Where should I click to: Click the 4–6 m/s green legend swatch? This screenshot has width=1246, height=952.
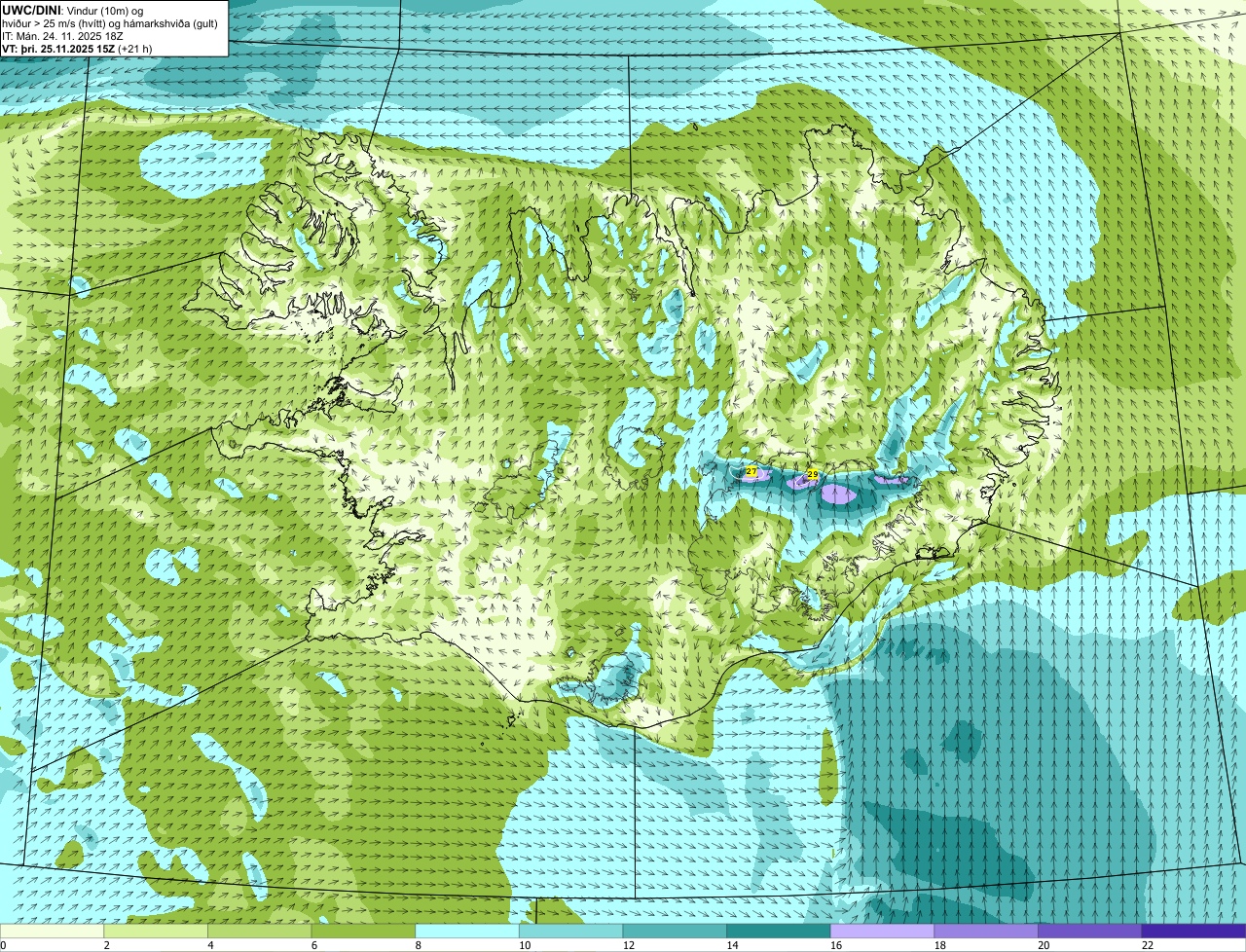point(259,932)
